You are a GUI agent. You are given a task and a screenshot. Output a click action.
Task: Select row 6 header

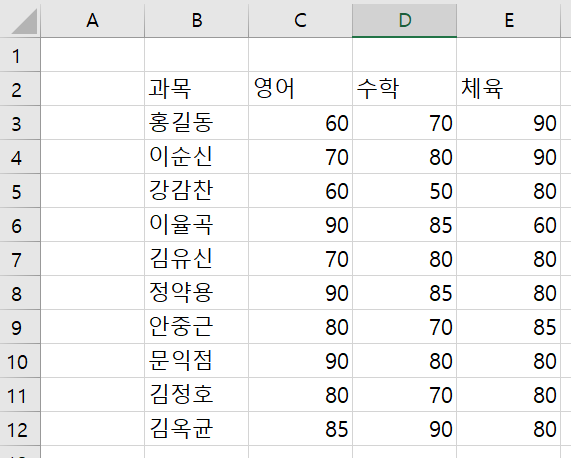[20, 225]
